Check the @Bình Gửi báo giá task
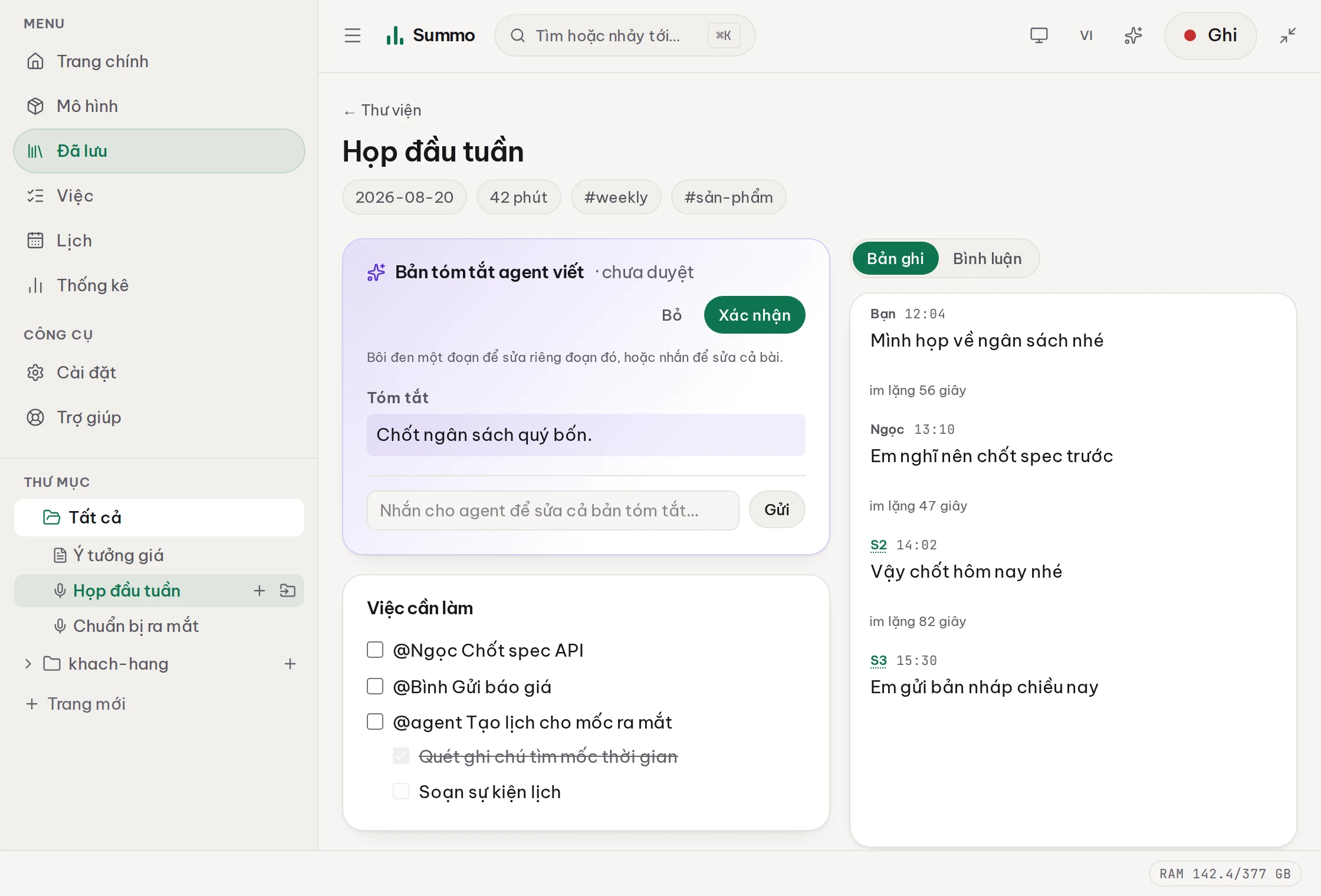This screenshot has height=896, width=1321. point(375,686)
